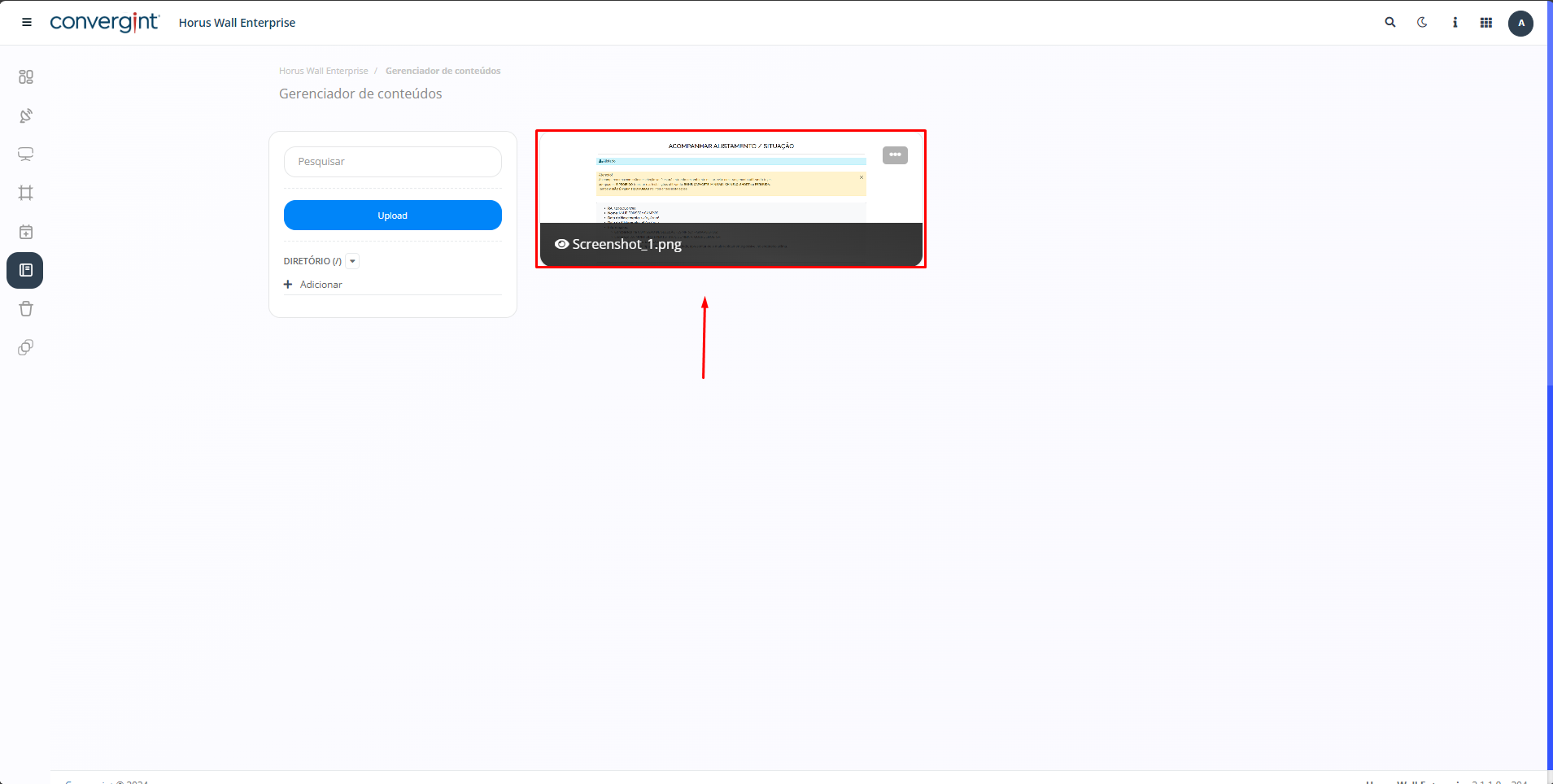
Task: Open the calendar plus sidebar icon
Action: point(26,232)
